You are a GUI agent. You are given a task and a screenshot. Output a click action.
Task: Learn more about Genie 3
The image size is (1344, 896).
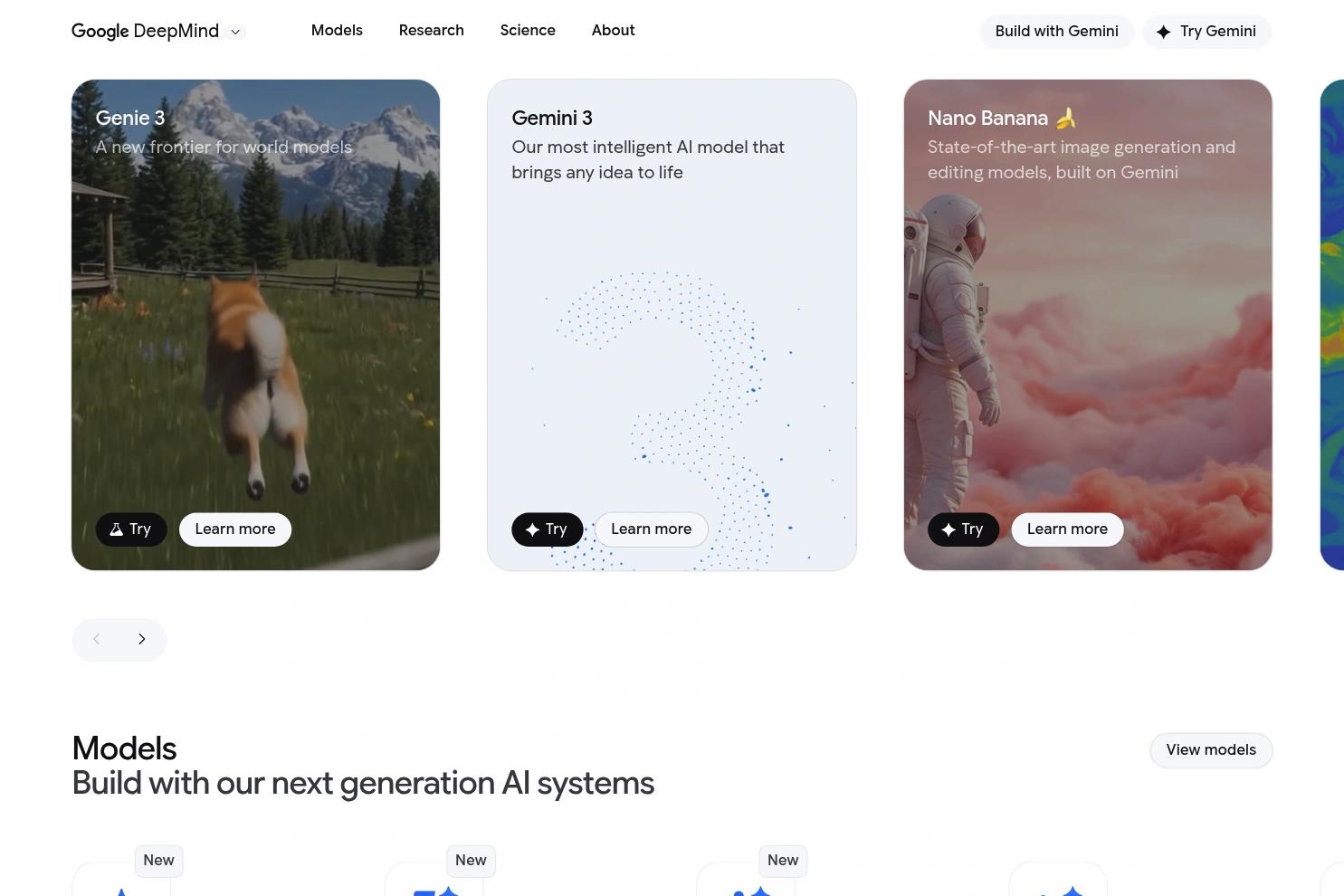point(235,529)
